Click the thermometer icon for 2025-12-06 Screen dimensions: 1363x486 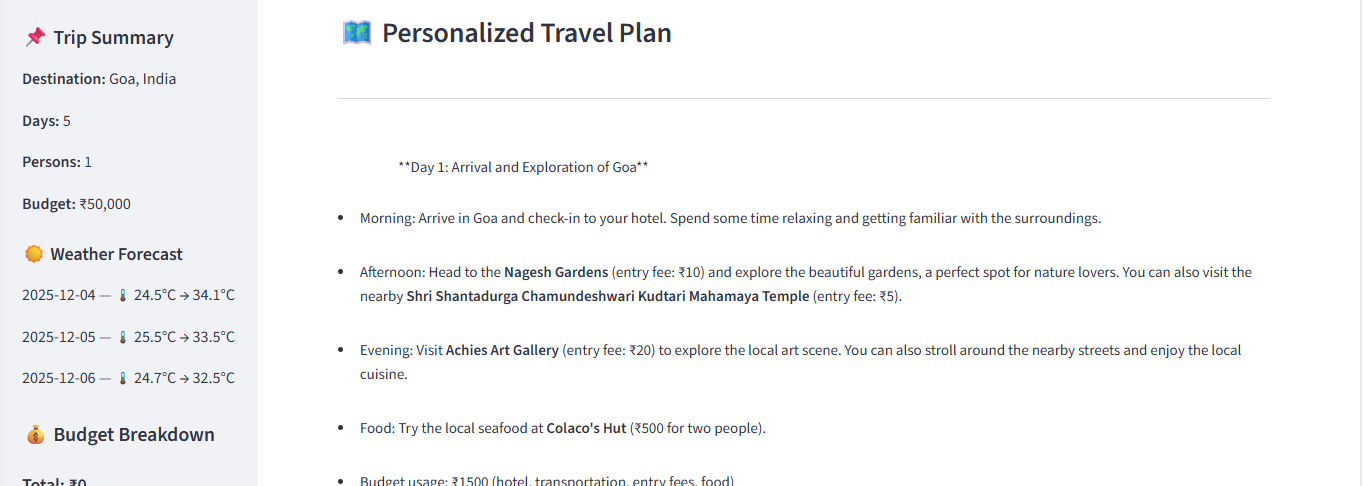pyautogui.click(x=123, y=378)
